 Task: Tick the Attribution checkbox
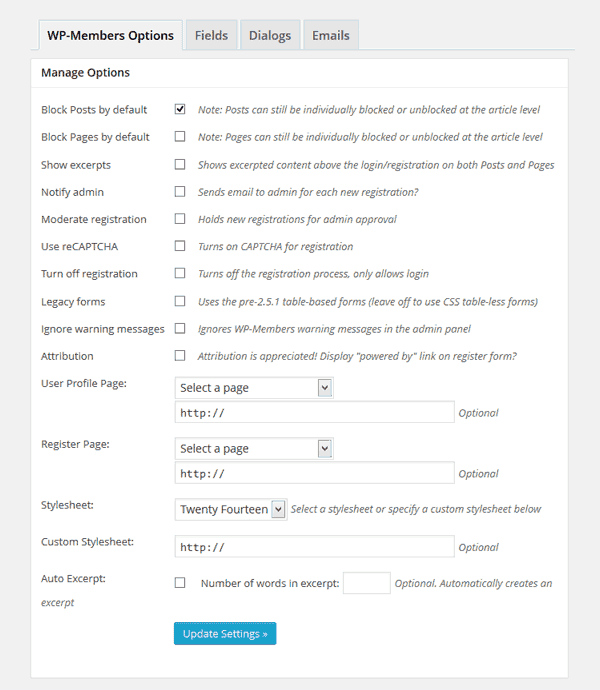tap(180, 355)
